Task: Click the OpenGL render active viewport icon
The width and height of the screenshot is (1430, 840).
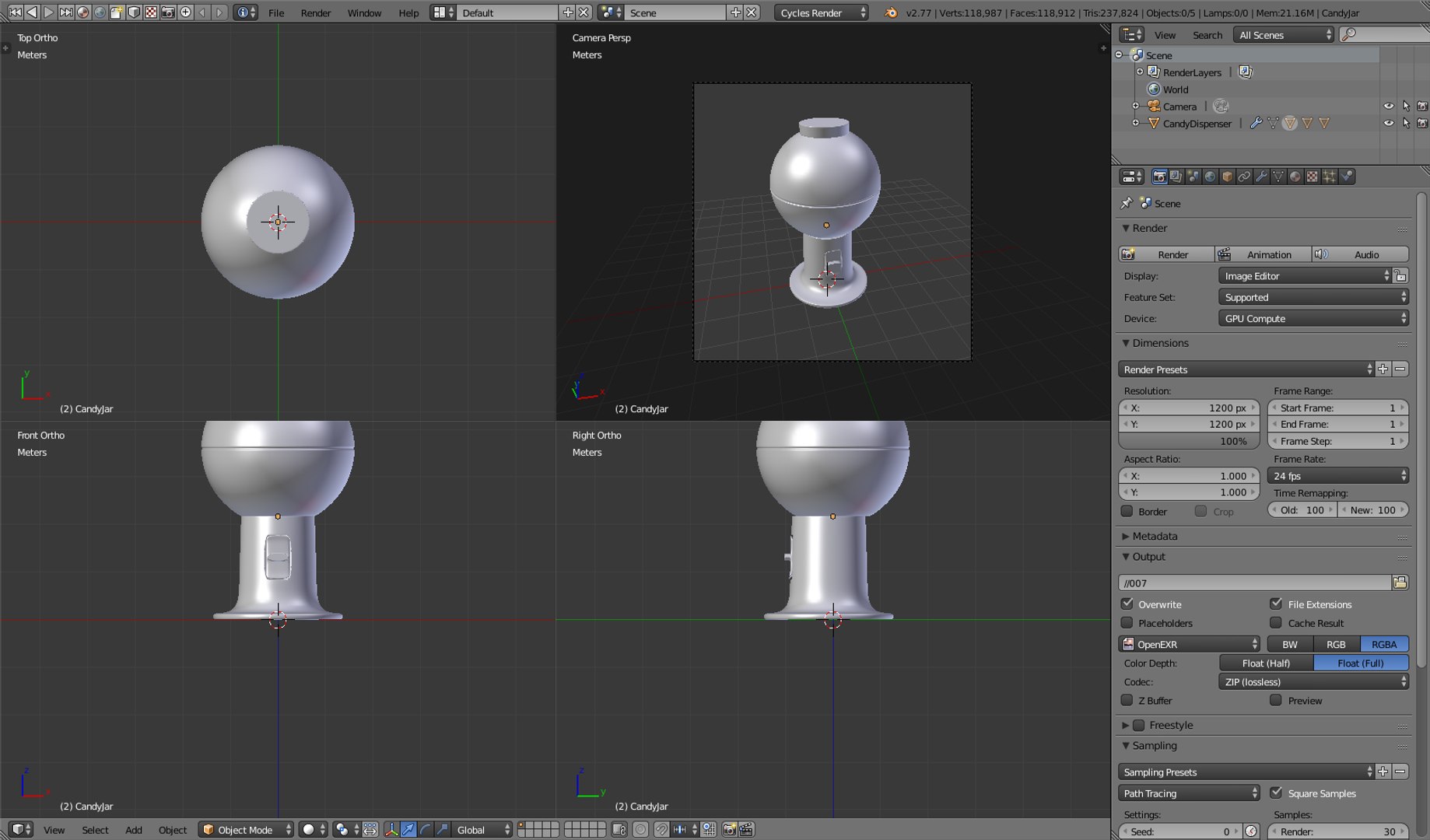Action: click(729, 830)
